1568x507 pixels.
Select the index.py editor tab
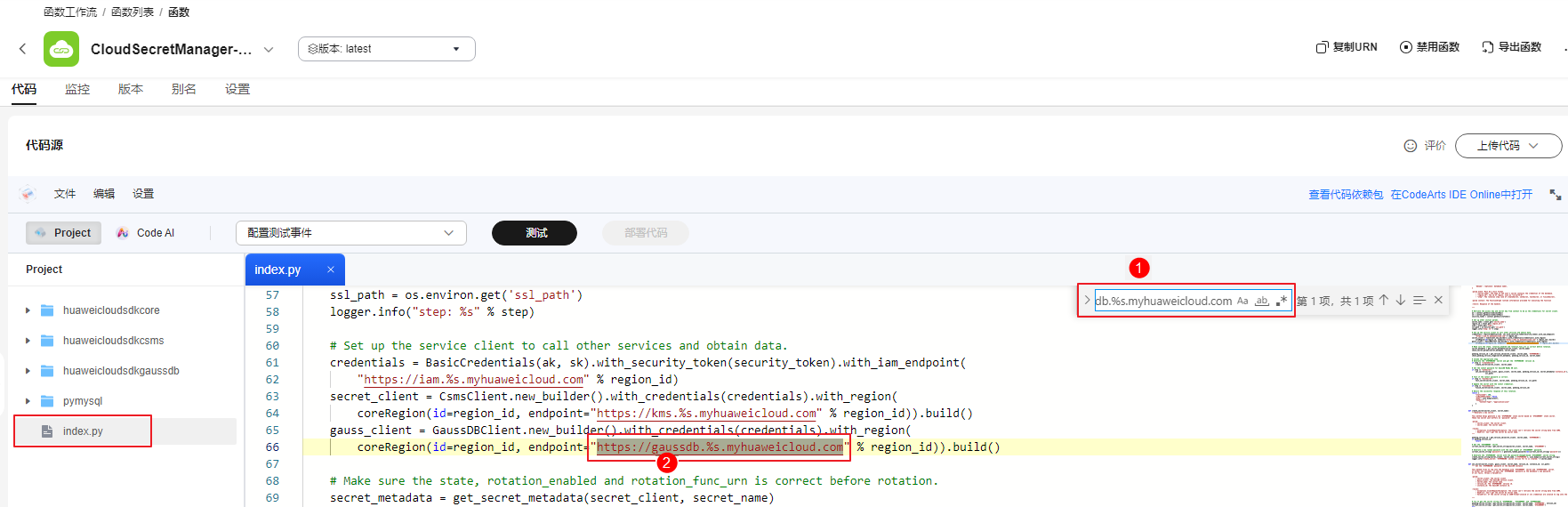pyautogui.click(x=294, y=270)
